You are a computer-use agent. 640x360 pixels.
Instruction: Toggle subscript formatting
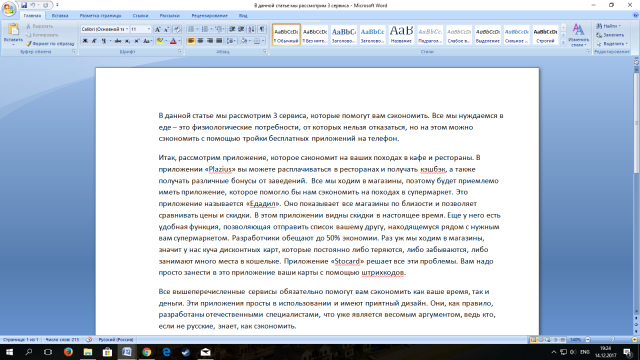click(127, 41)
